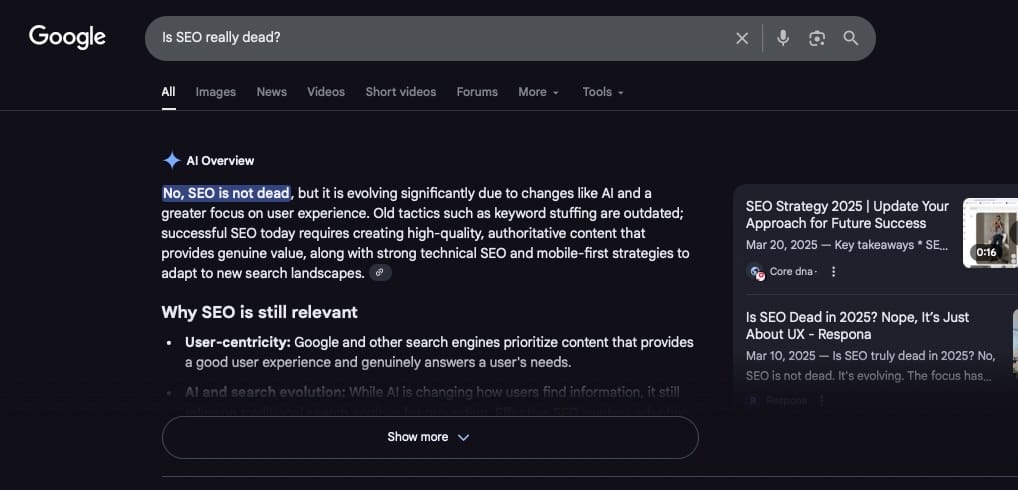Open the Tools dropdown
The height and width of the screenshot is (490, 1018).
click(602, 92)
